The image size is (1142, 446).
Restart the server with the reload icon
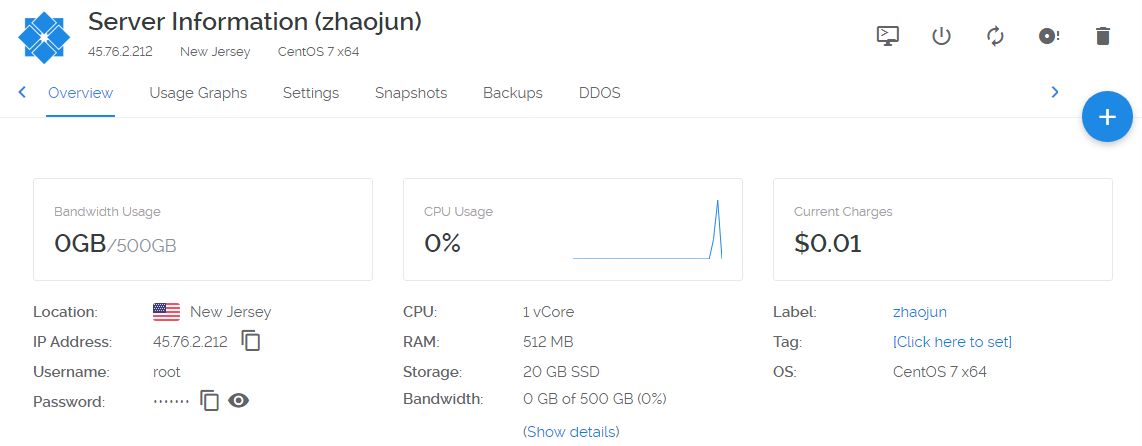995,36
